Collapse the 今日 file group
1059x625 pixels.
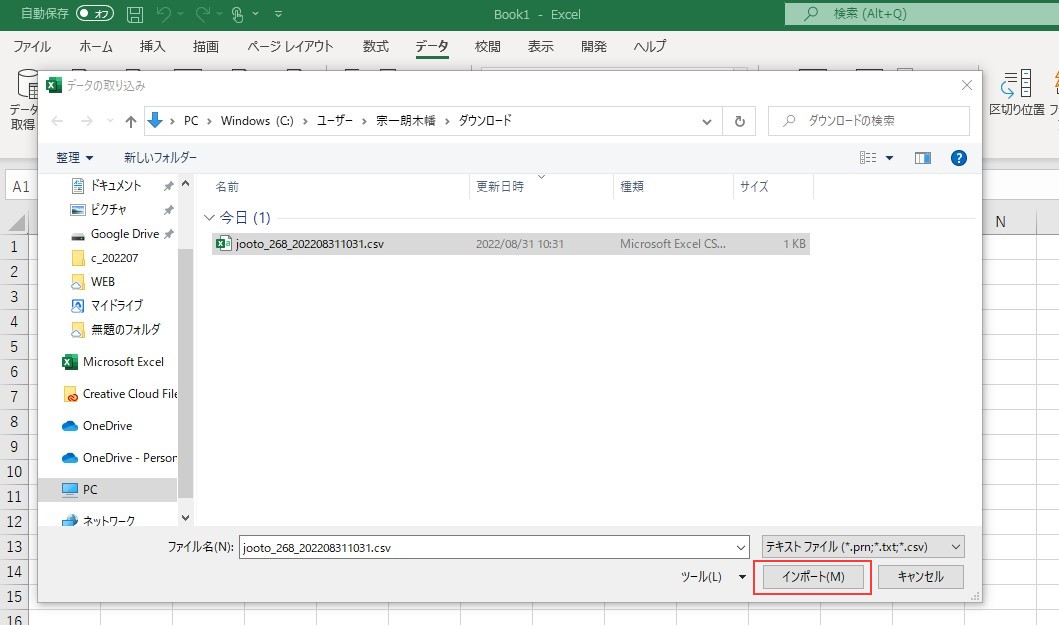[x=210, y=215]
